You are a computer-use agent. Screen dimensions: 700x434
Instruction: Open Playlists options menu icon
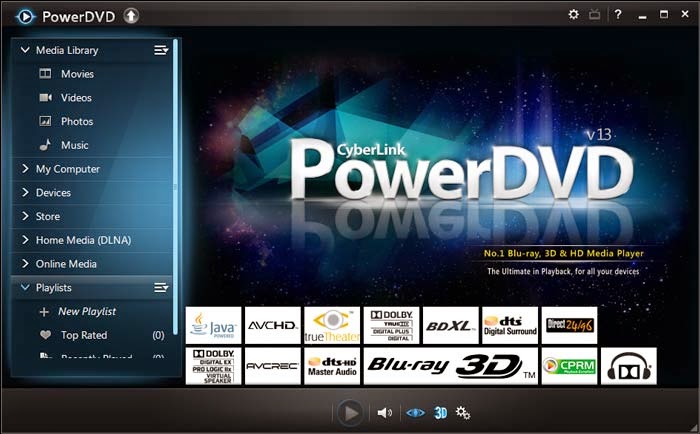tap(161, 288)
